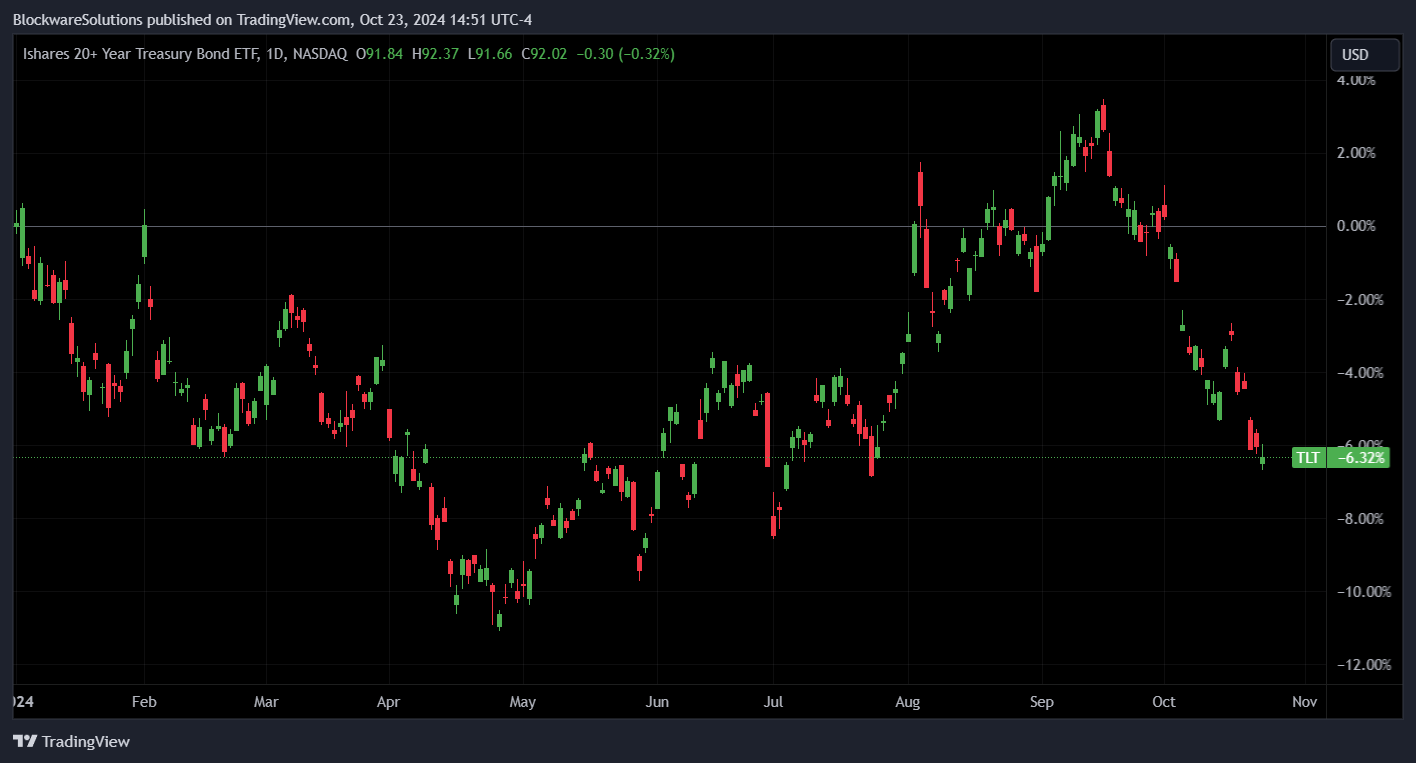Click the Mar label on time axis

pos(265,702)
